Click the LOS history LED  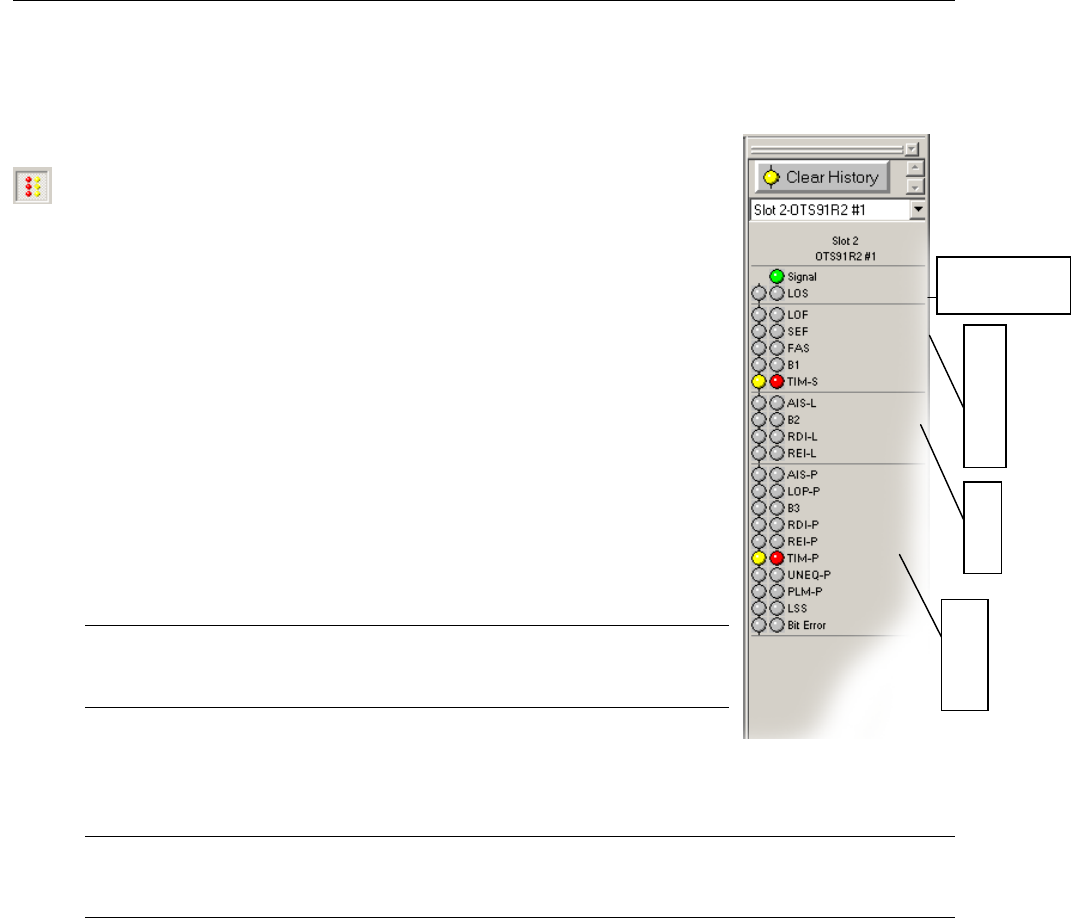click(759, 294)
